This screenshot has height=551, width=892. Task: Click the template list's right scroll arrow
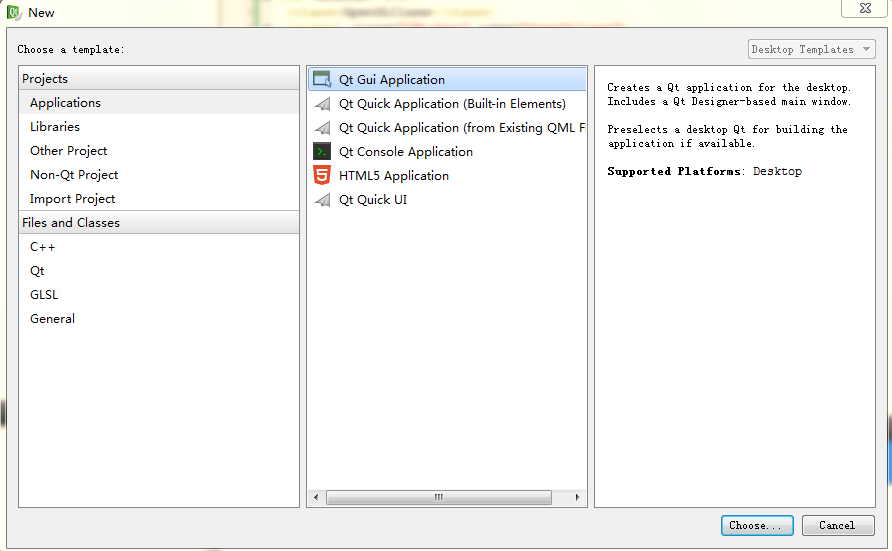(577, 497)
